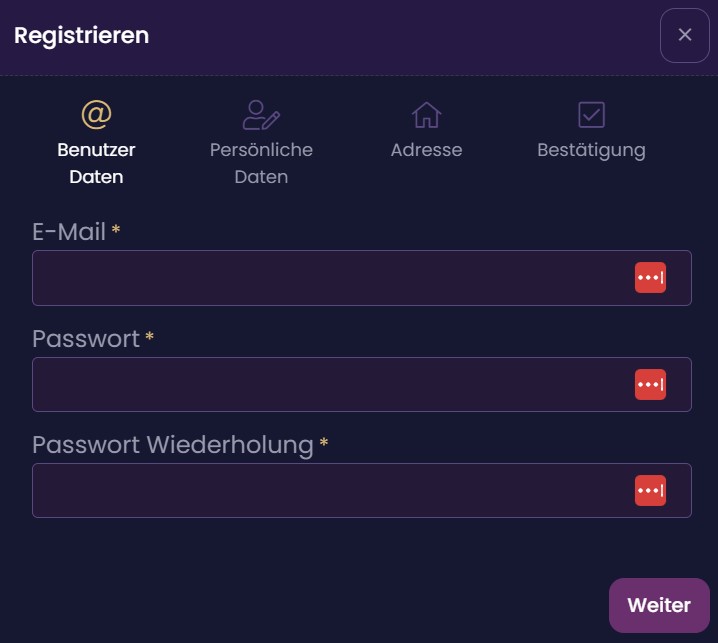Click the person-with-pencil Persönliche Daten icon
This screenshot has width=718, height=643.
pos(261,115)
